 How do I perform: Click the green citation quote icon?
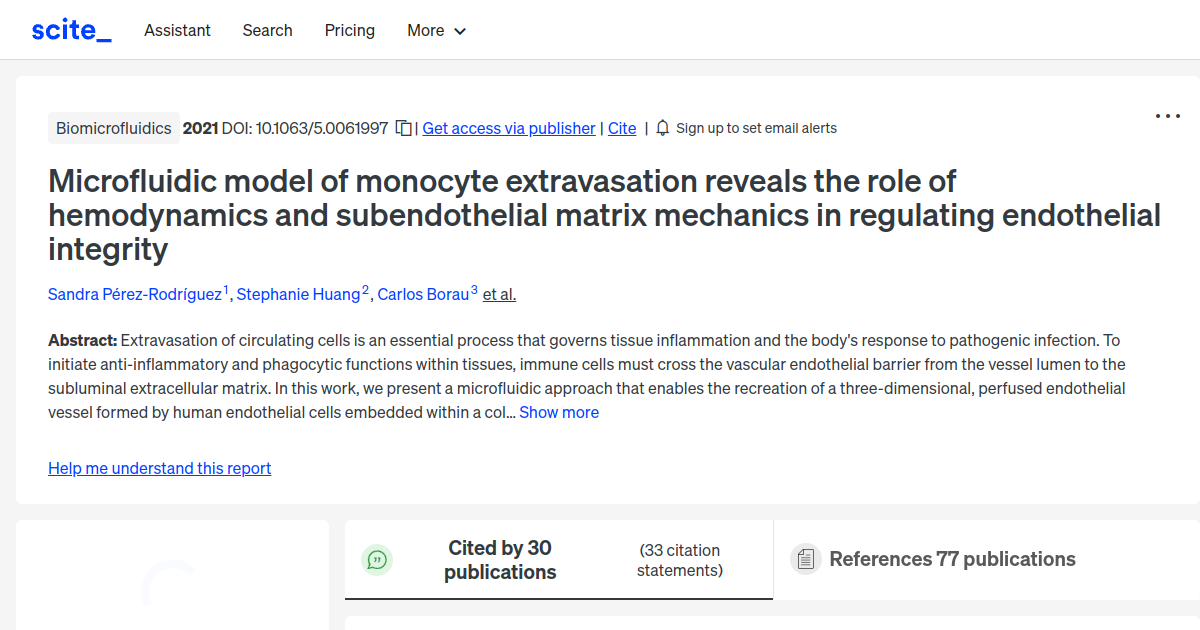377,560
